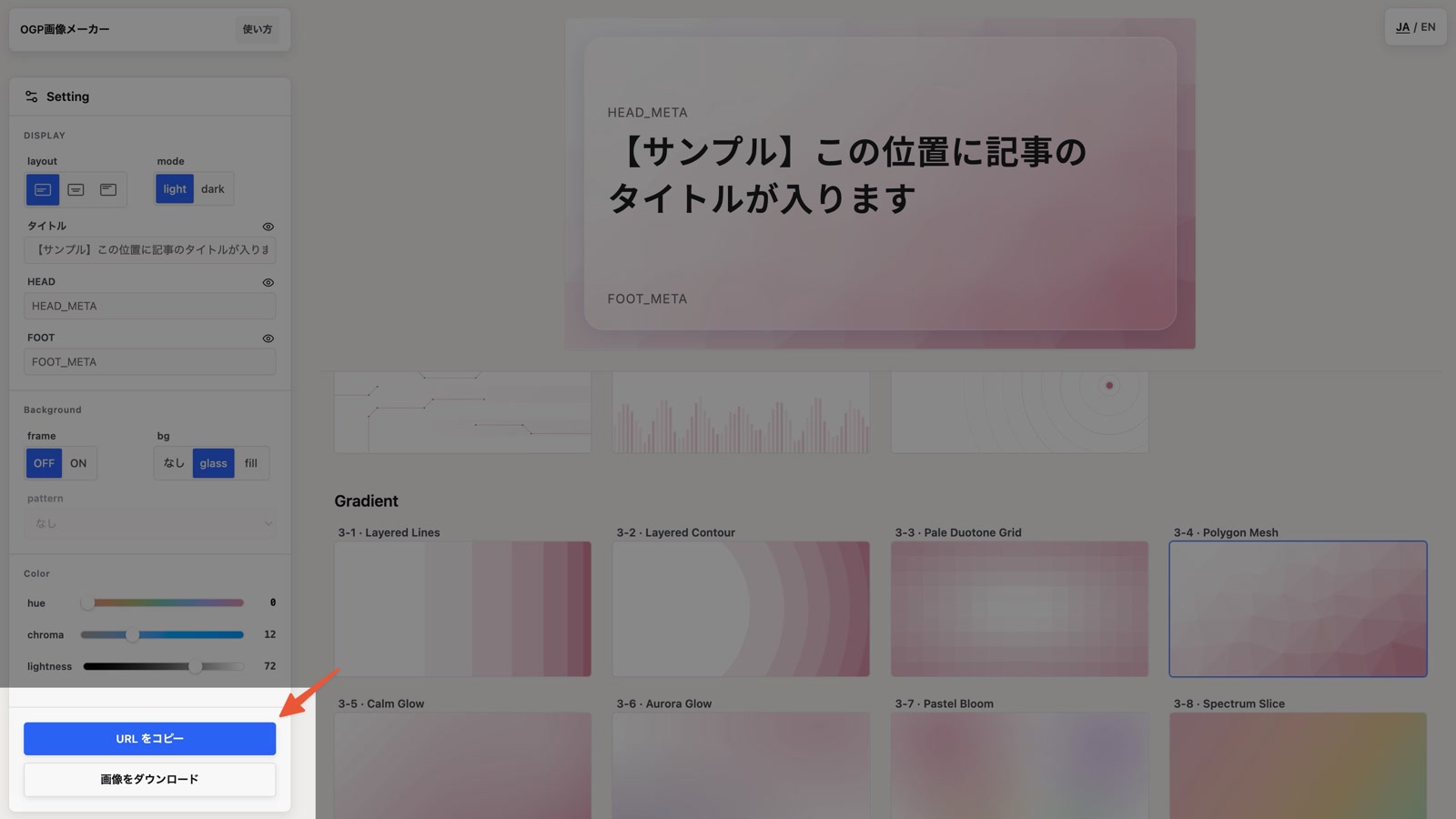Click URL をコピー button
Screen dimensions: 1456x819
coord(150,739)
